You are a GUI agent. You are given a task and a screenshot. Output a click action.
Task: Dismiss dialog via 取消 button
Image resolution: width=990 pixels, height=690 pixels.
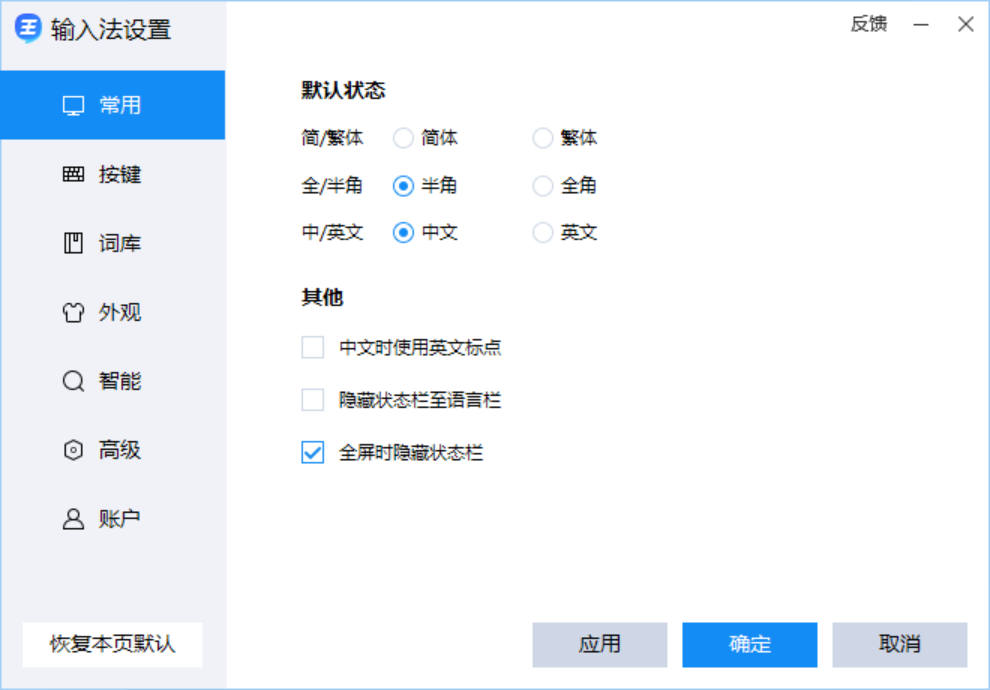pos(897,644)
